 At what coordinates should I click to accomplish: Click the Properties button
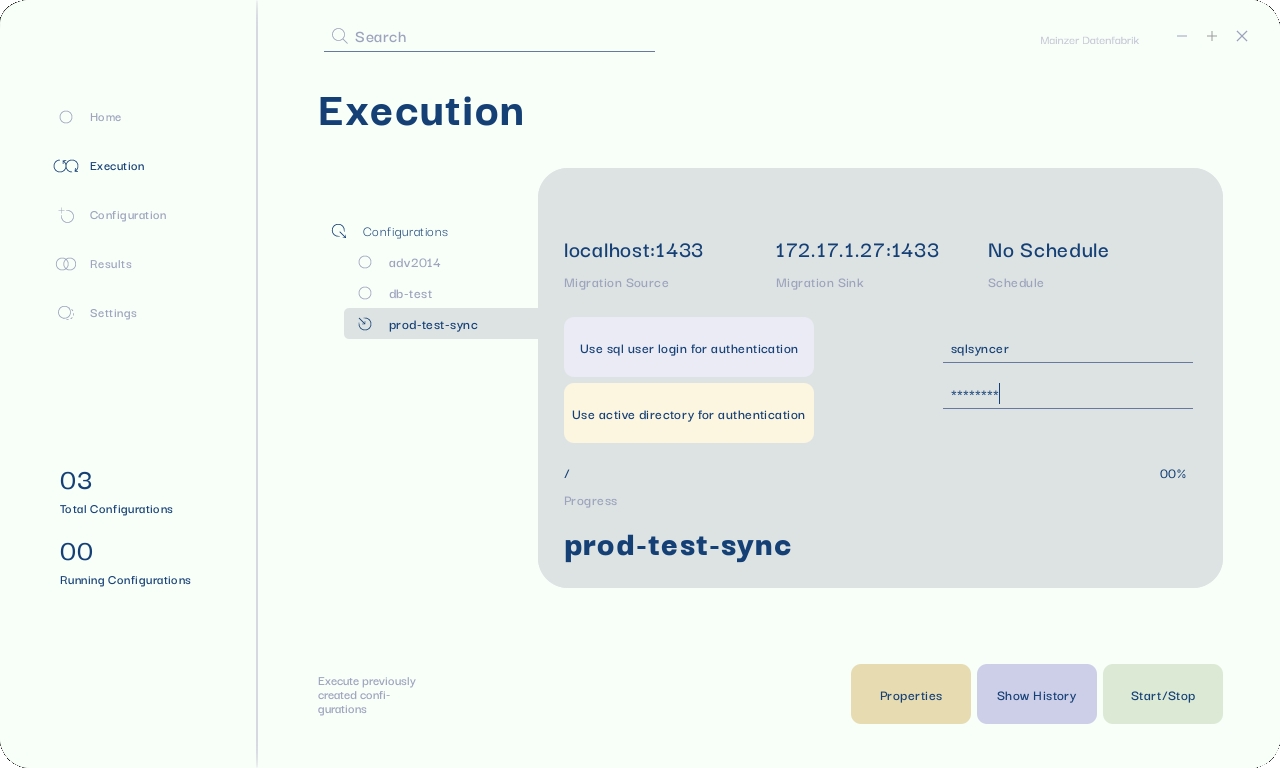click(911, 694)
